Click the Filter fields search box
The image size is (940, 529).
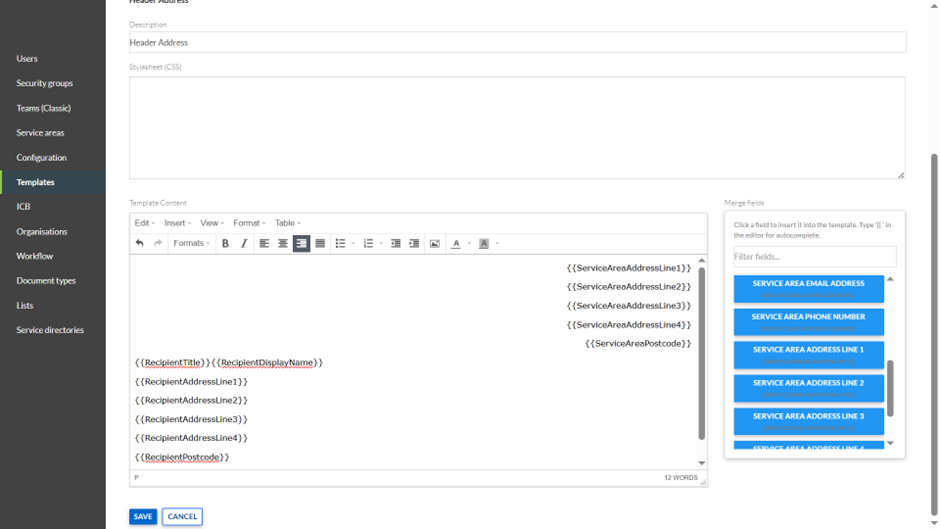[814, 257]
